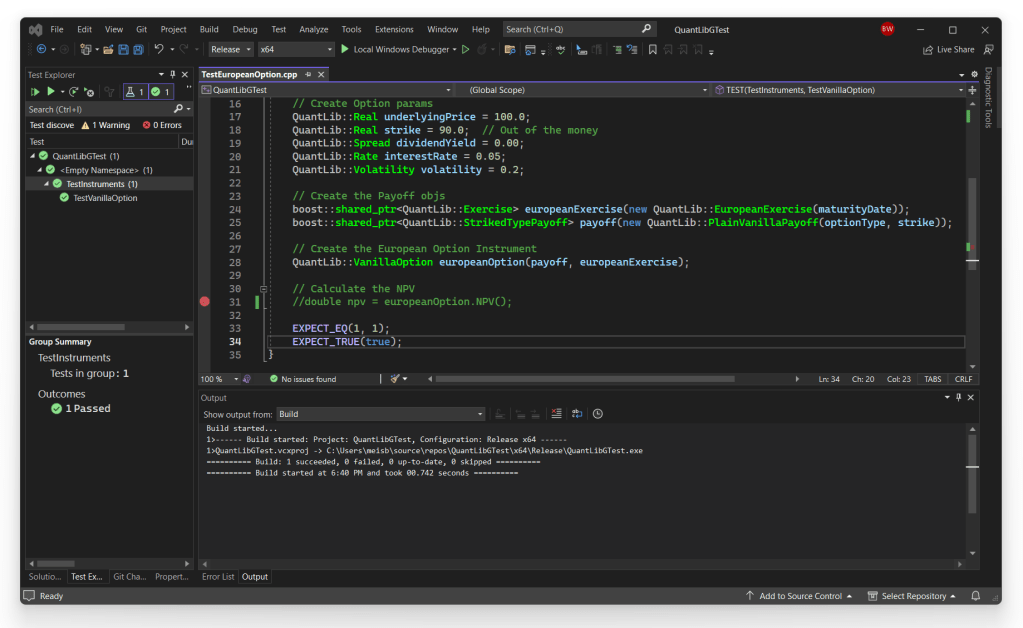Click Run Failed Tests icon
This screenshot has height=628, width=1023.
pyautogui.click(x=89, y=92)
